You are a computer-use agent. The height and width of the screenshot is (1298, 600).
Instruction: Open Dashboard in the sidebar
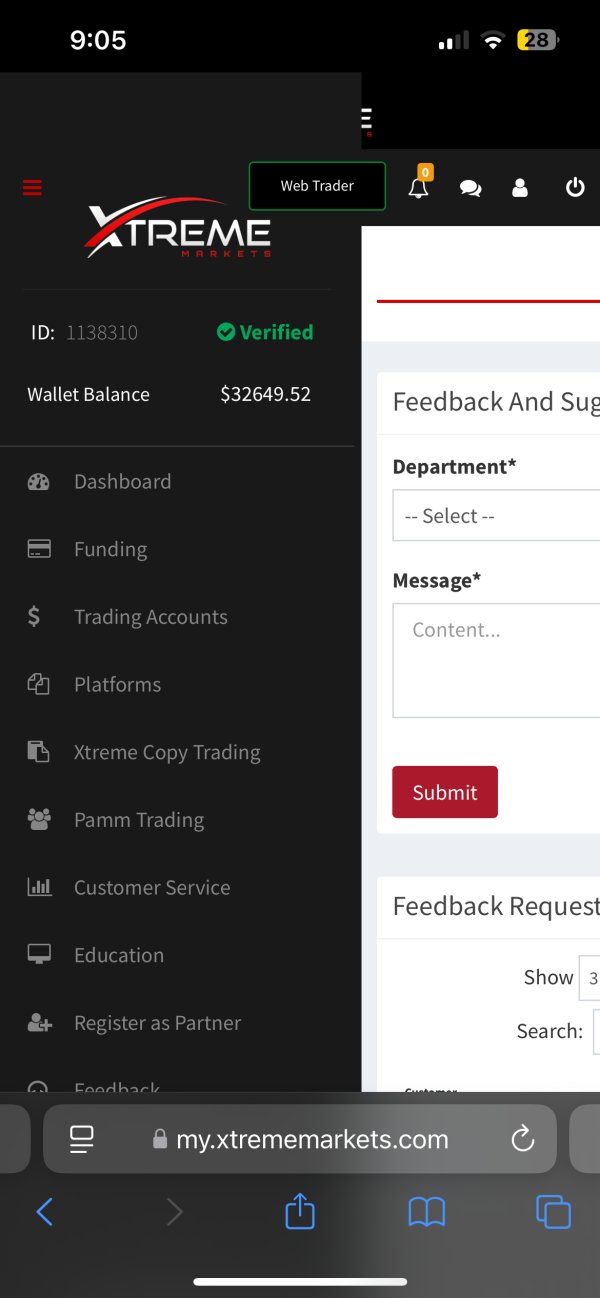click(x=122, y=482)
